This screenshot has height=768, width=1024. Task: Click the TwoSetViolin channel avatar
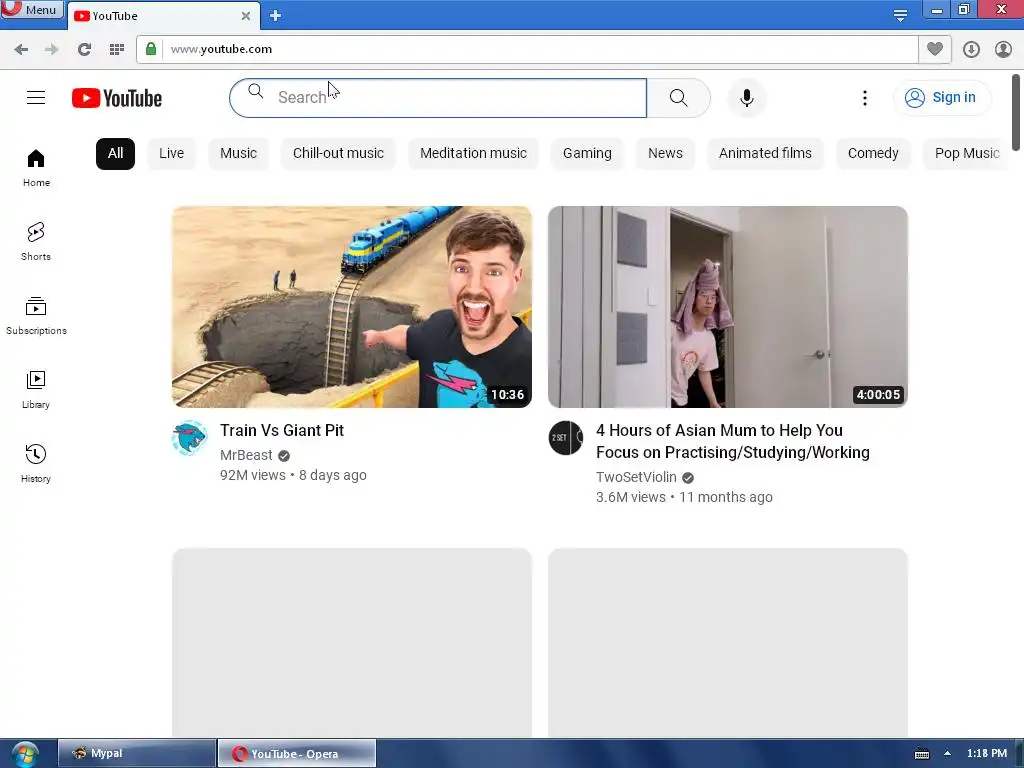[x=566, y=438]
